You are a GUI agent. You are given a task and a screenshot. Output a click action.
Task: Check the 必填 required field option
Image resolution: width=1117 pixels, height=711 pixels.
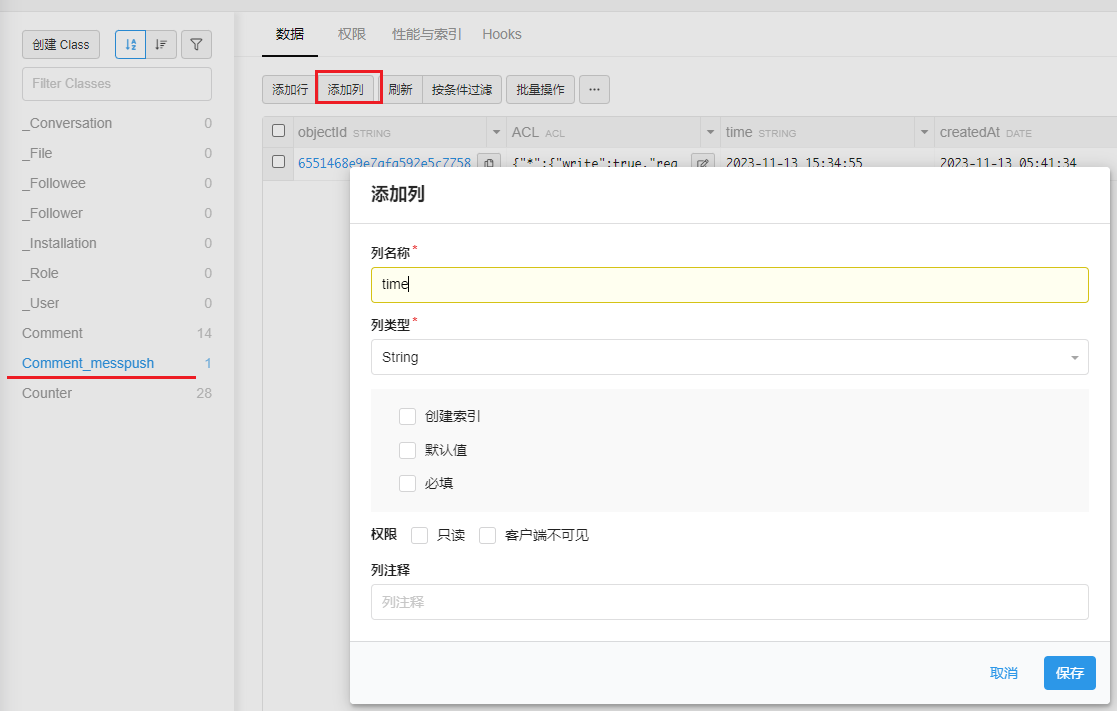pos(408,483)
